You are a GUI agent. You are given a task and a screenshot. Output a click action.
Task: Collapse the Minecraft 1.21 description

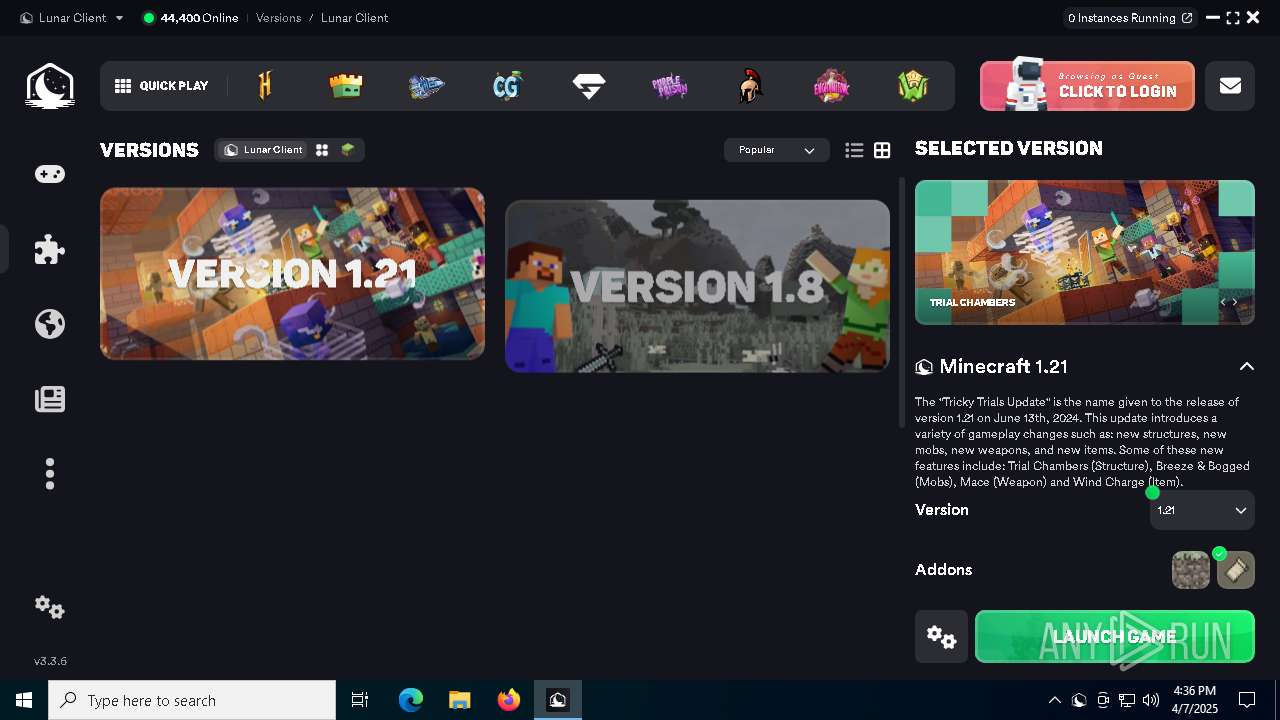click(1247, 367)
